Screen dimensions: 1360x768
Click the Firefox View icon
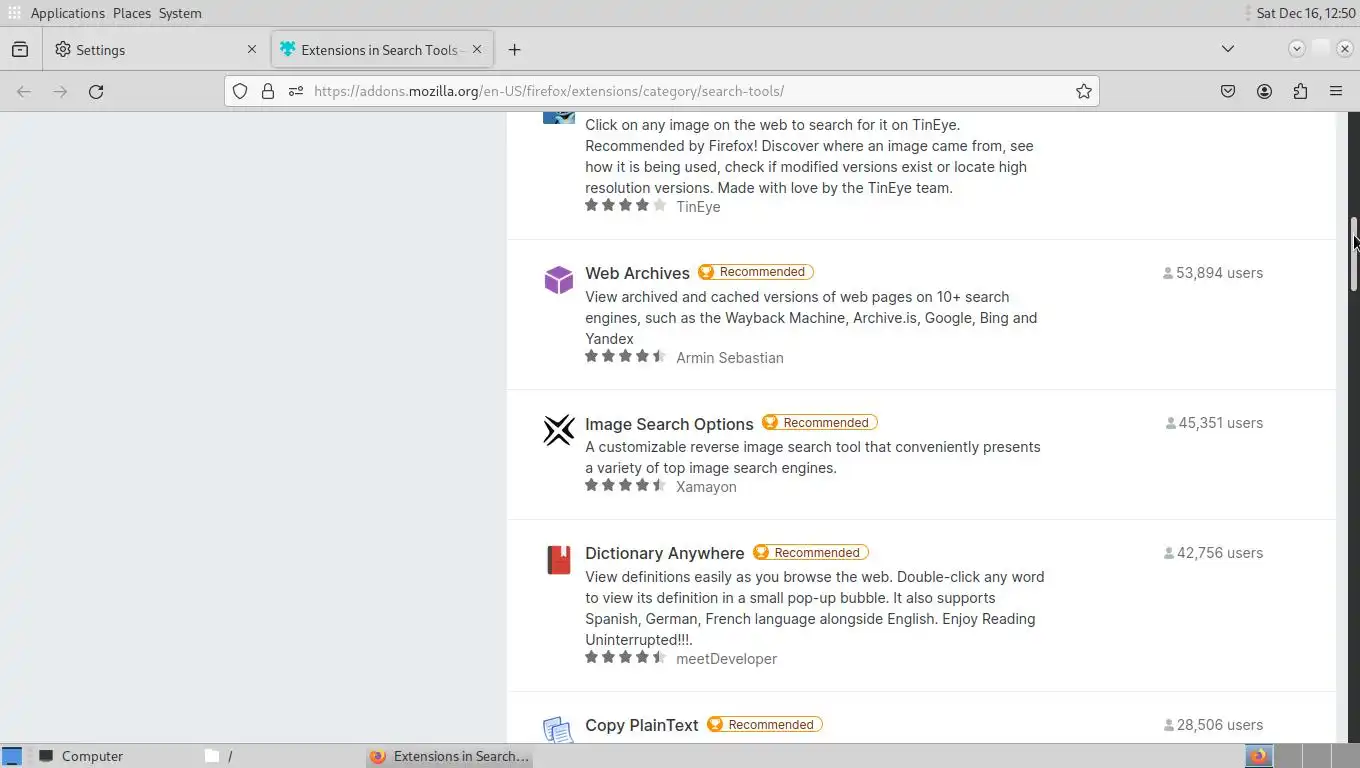(20, 49)
